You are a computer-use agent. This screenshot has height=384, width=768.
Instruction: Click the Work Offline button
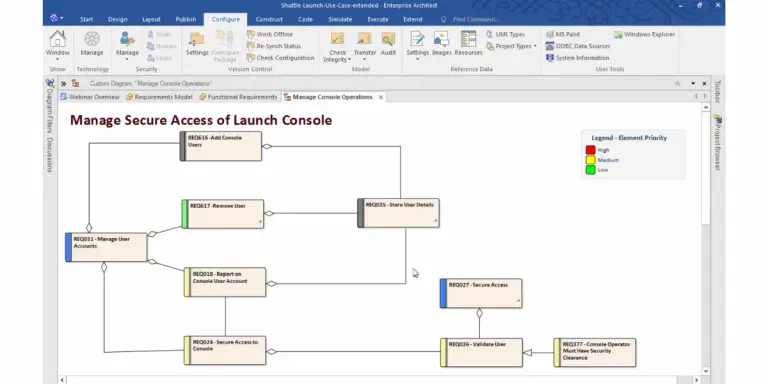[270, 34]
